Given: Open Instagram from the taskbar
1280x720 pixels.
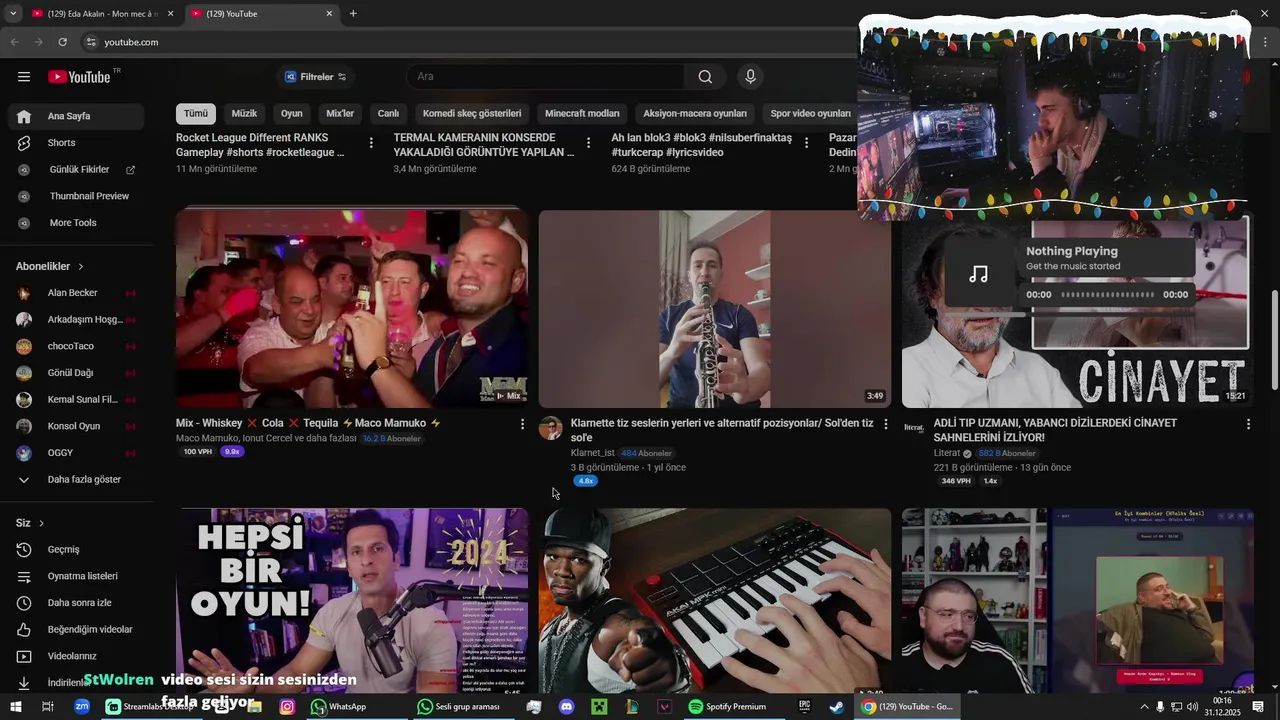Looking at the screenshot, I should (x=287, y=707).
